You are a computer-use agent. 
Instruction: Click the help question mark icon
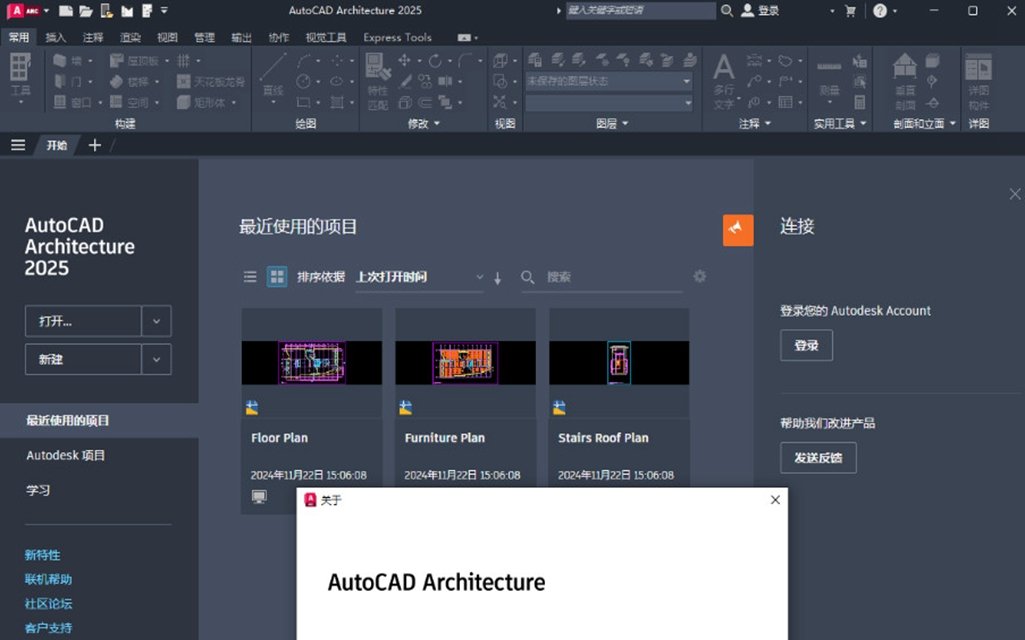880,10
